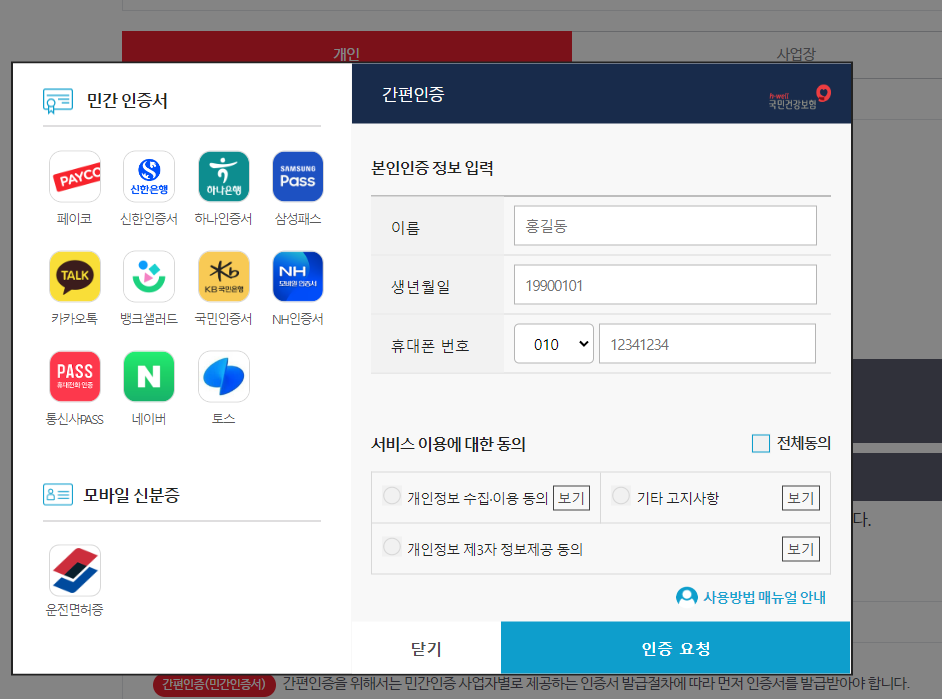This screenshot has width=942, height=699.
Task: Select the PAYCO certificate icon
Action: click(74, 177)
